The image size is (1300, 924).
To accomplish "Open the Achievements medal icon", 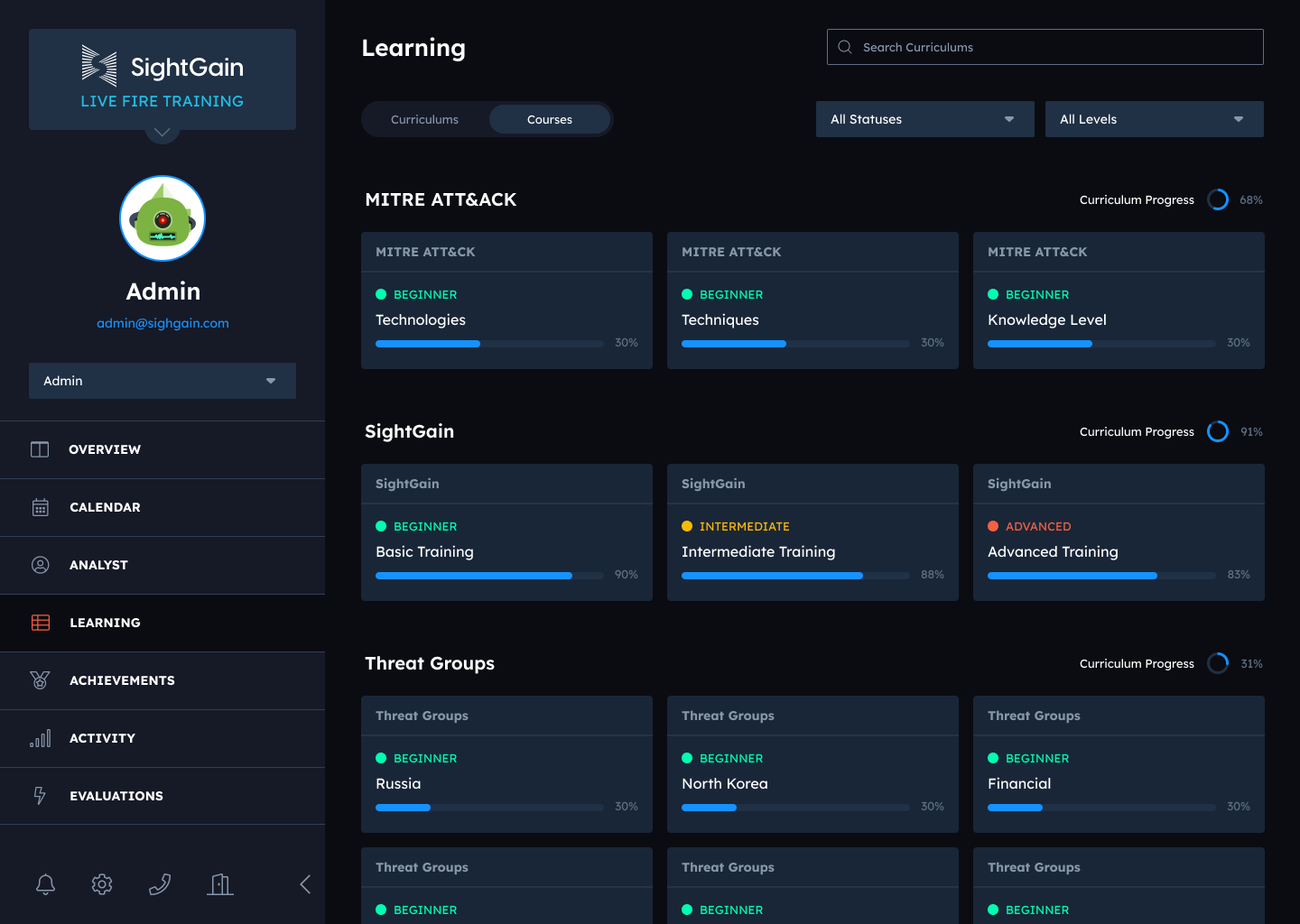I will click(40, 680).
